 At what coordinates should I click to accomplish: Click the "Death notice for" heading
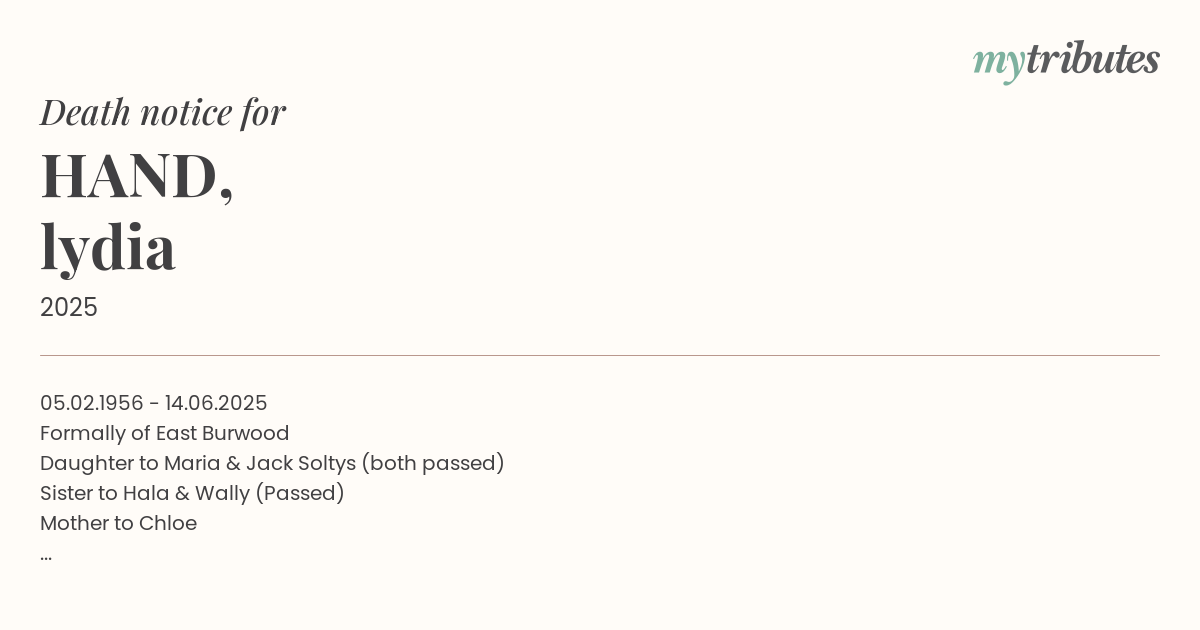tap(163, 112)
